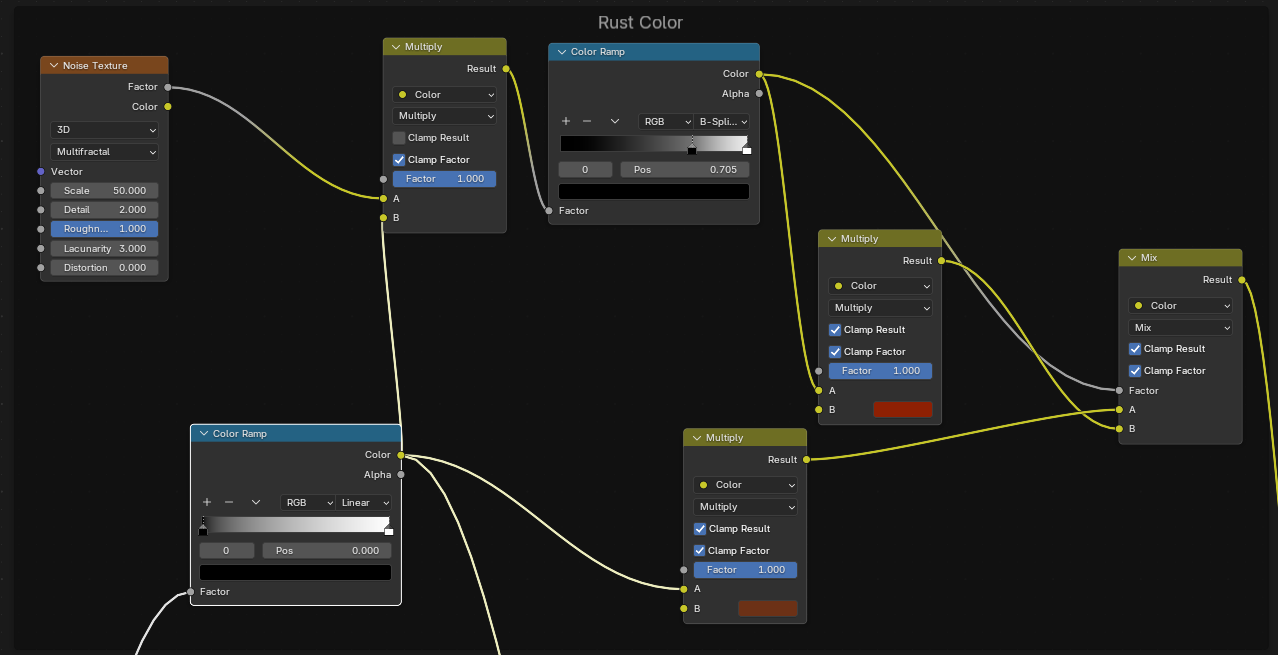This screenshot has height=655, width=1278.
Task: Open the stop tools menu in the Linear Color Ramp
Action: click(256, 503)
